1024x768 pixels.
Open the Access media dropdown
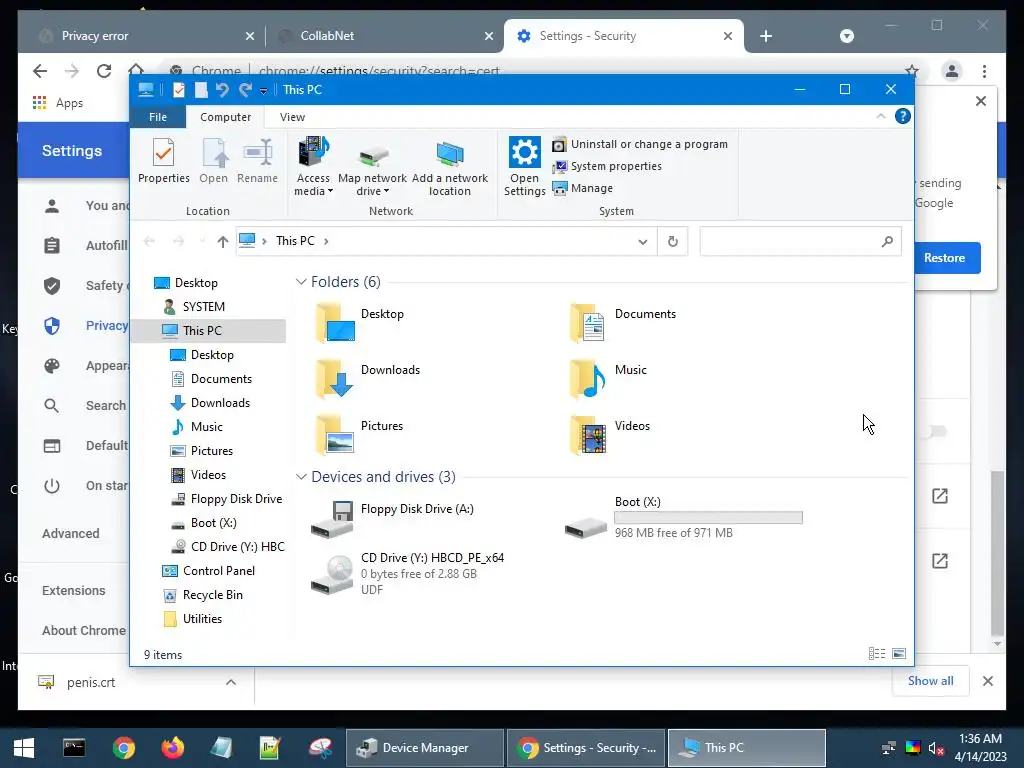313,167
